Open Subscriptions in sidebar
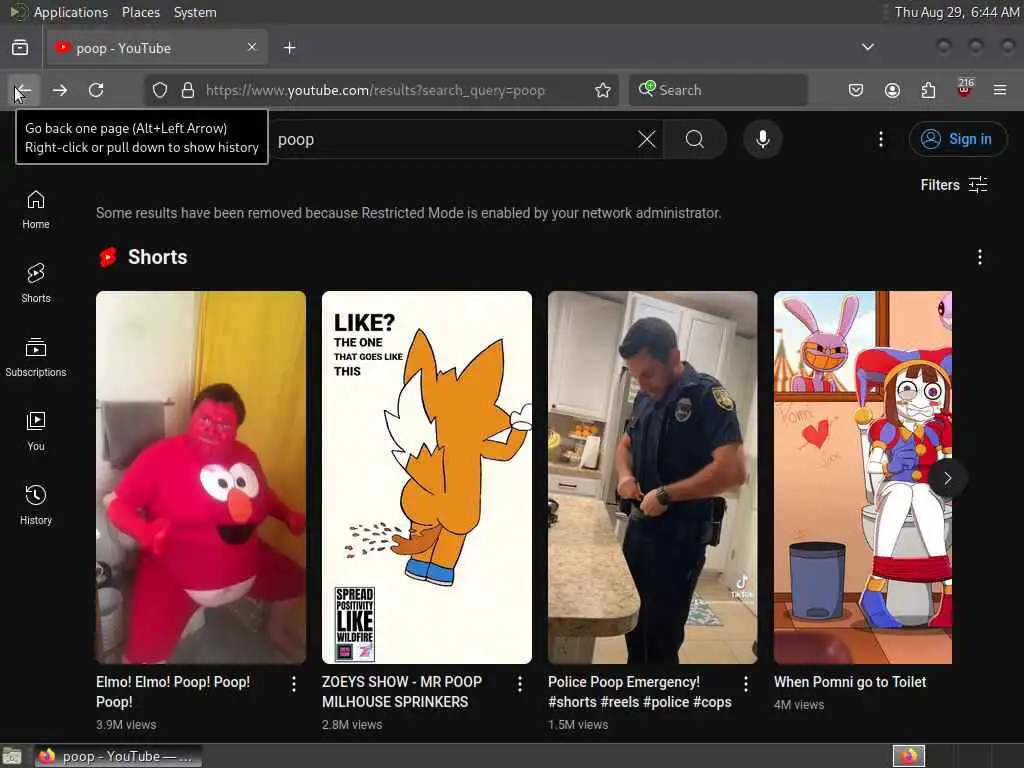 36,357
